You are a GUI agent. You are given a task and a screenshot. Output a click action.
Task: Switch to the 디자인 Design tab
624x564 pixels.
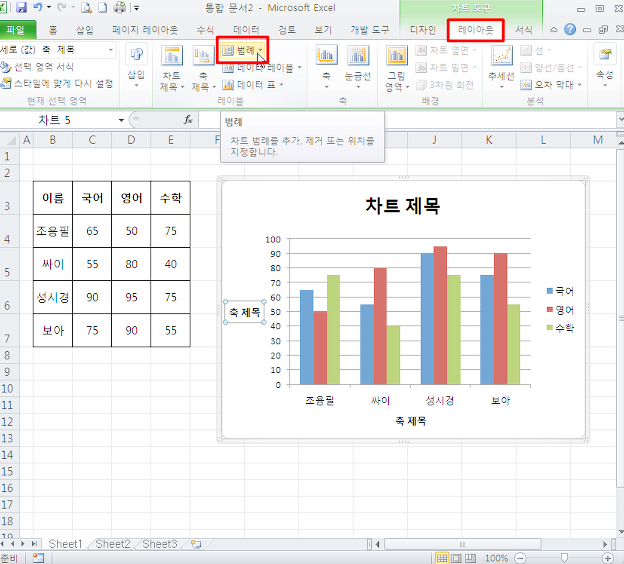pyautogui.click(x=423, y=30)
